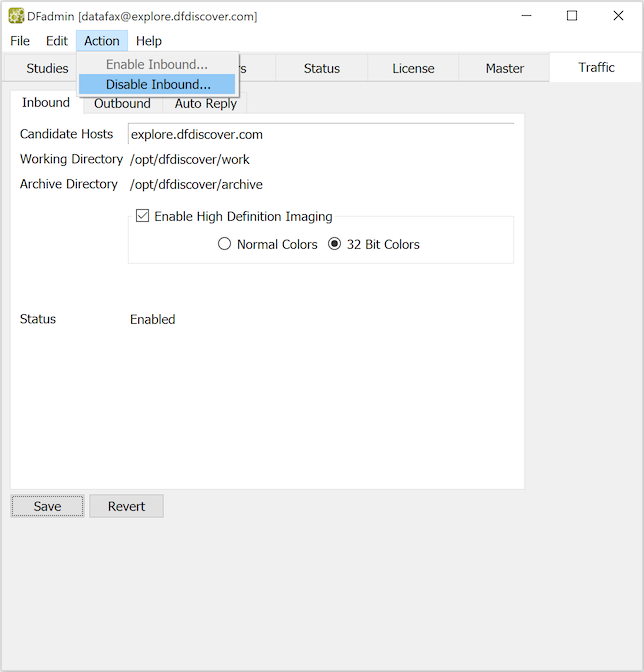Toggle Enable High Definition Imaging checkbox
The height and width of the screenshot is (672, 644).
pyautogui.click(x=143, y=216)
